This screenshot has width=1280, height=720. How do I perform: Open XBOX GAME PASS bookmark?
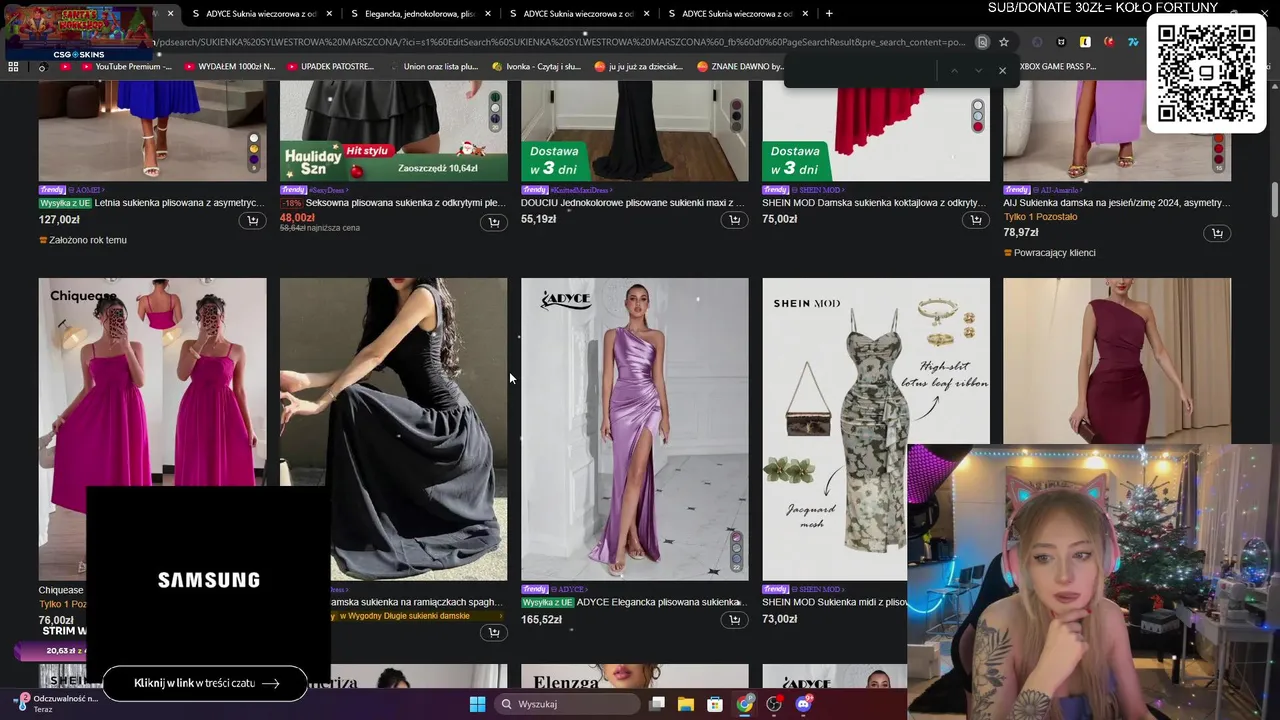1056,66
